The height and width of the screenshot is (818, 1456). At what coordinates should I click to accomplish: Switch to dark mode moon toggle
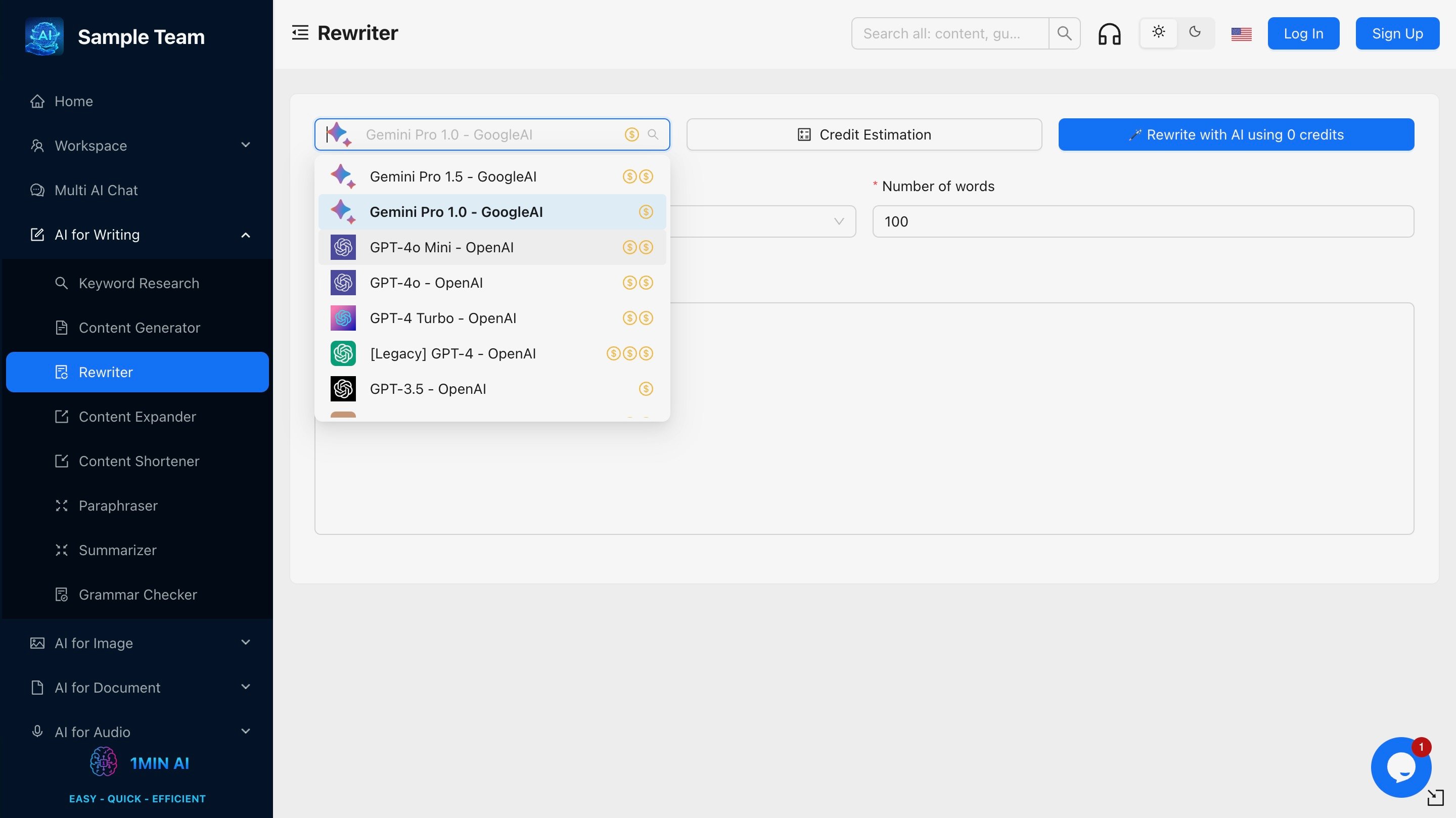click(x=1195, y=33)
